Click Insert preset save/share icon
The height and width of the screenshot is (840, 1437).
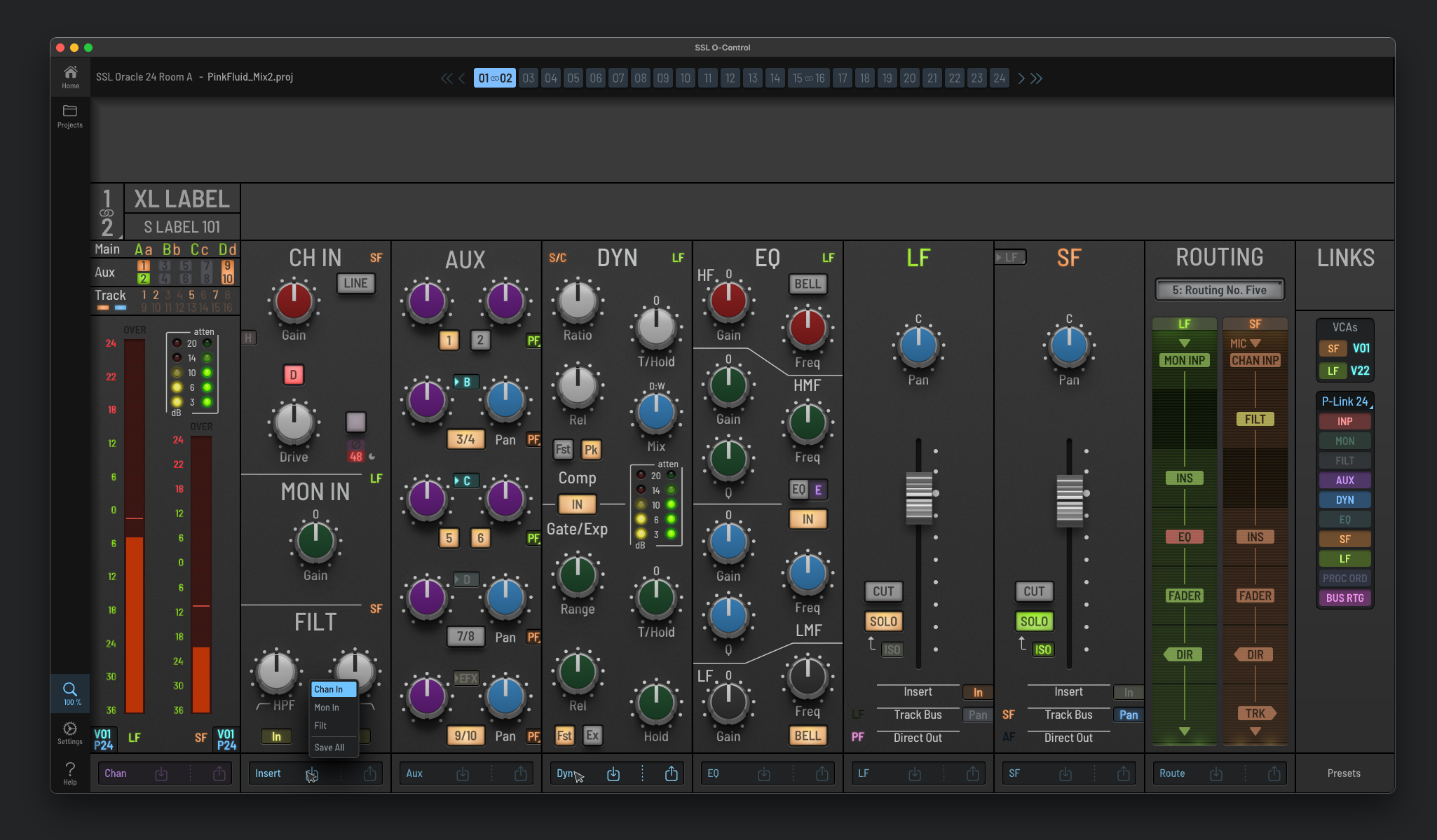coord(370,773)
